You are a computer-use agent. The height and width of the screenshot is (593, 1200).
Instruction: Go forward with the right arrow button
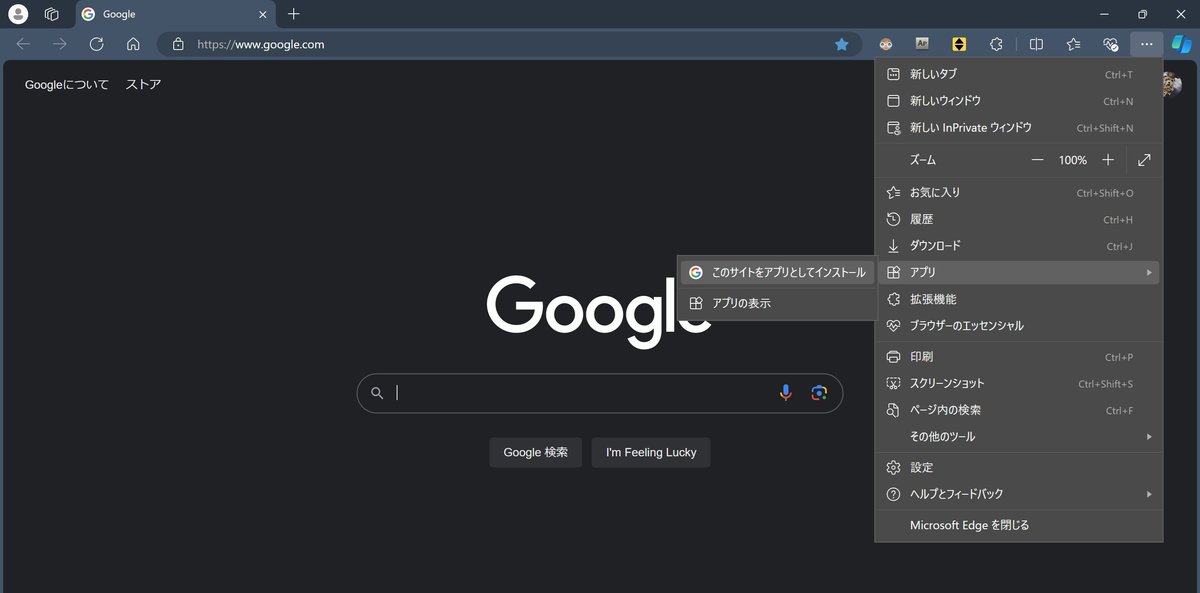click(60, 44)
